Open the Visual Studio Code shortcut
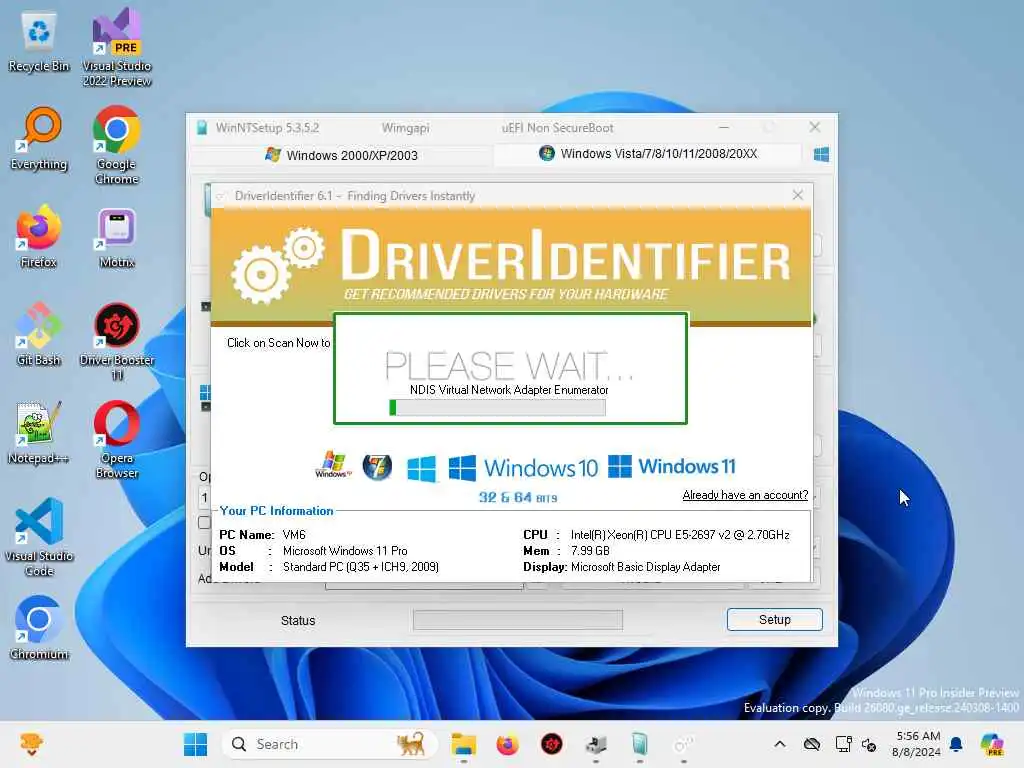This screenshot has width=1024, height=768. click(x=39, y=537)
